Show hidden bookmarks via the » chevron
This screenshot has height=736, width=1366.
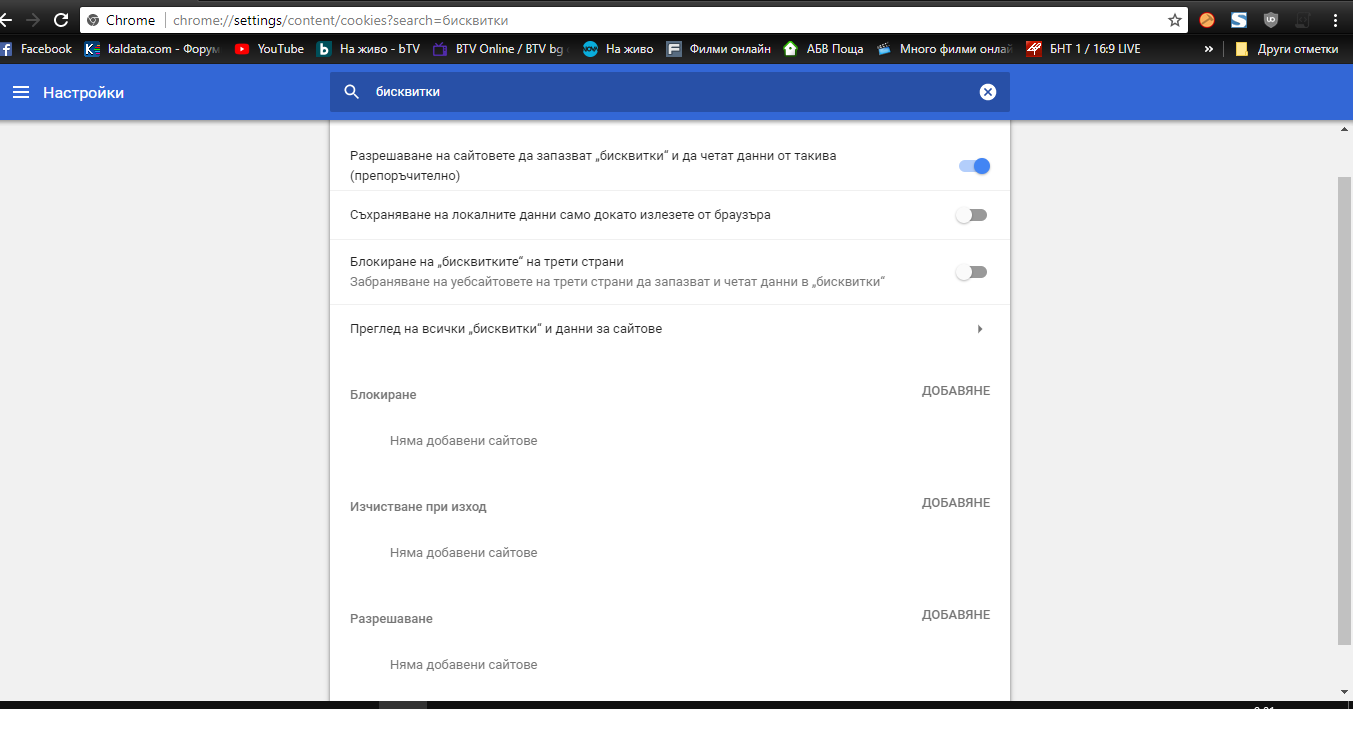(1209, 49)
